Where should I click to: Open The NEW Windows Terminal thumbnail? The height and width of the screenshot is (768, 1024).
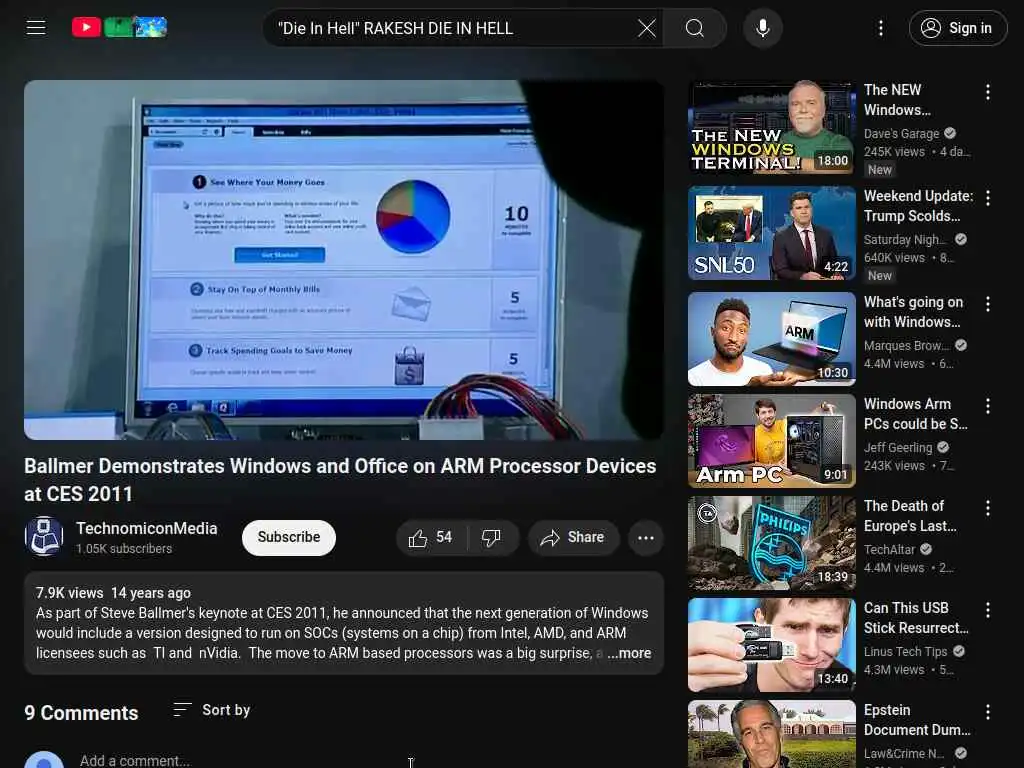tap(772, 127)
